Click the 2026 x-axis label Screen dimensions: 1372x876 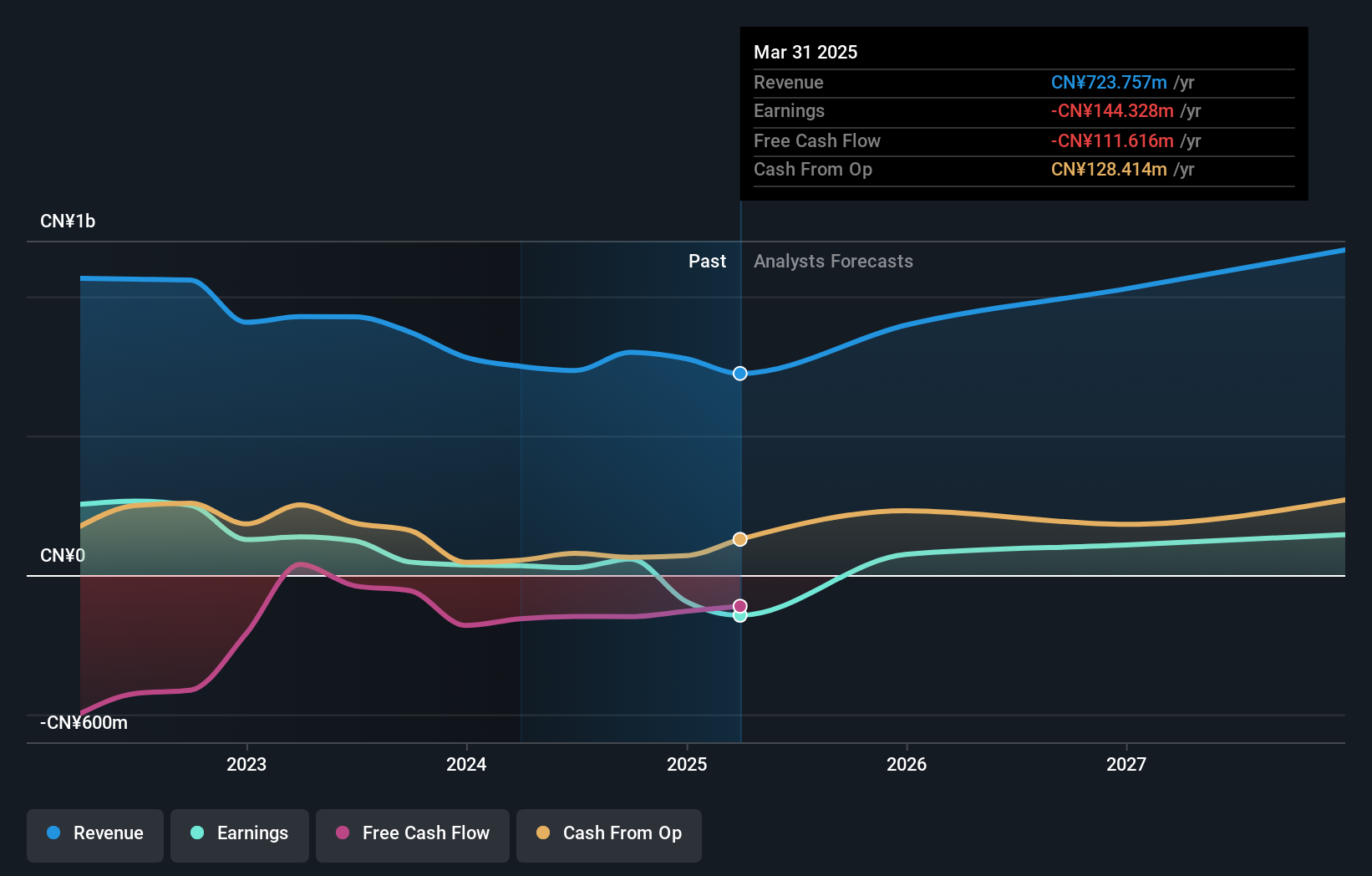point(907,764)
